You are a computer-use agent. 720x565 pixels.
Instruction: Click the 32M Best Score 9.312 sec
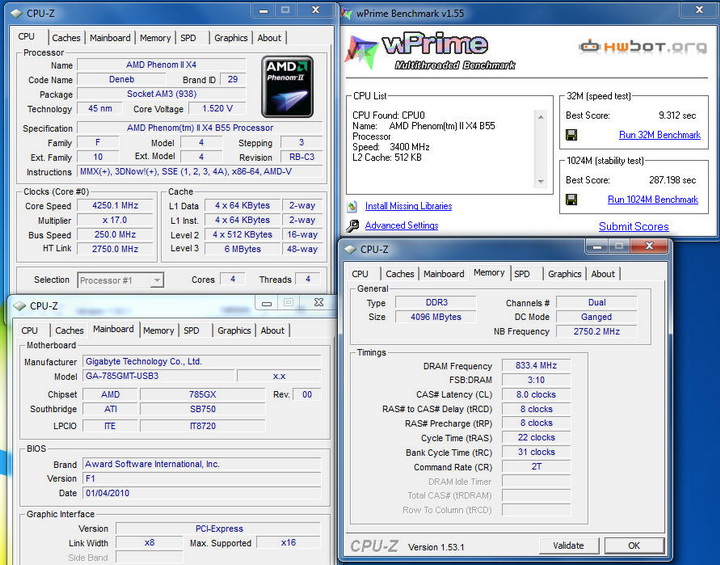(x=677, y=115)
